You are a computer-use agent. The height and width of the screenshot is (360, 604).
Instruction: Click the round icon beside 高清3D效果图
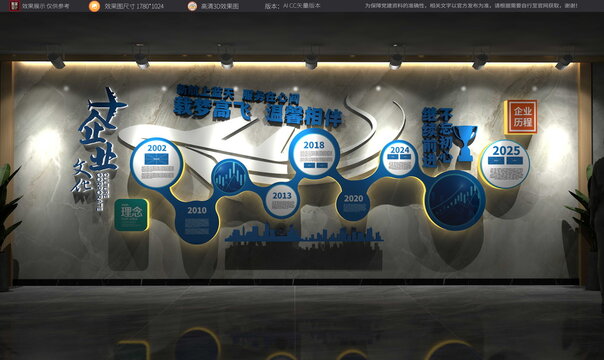(x=192, y=6)
